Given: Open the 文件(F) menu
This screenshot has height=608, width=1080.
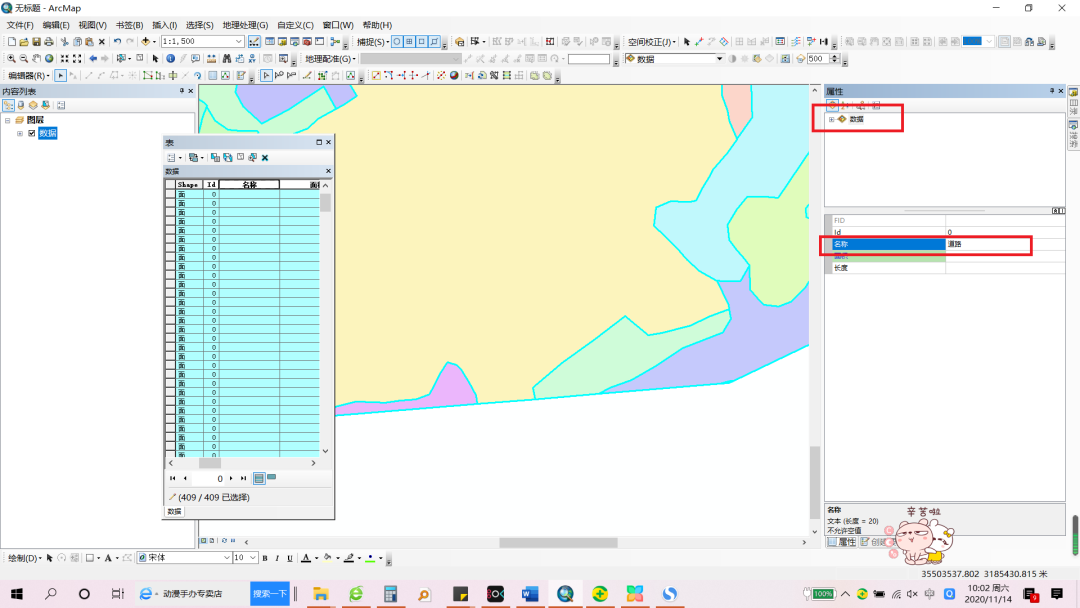Looking at the screenshot, I should point(20,25).
